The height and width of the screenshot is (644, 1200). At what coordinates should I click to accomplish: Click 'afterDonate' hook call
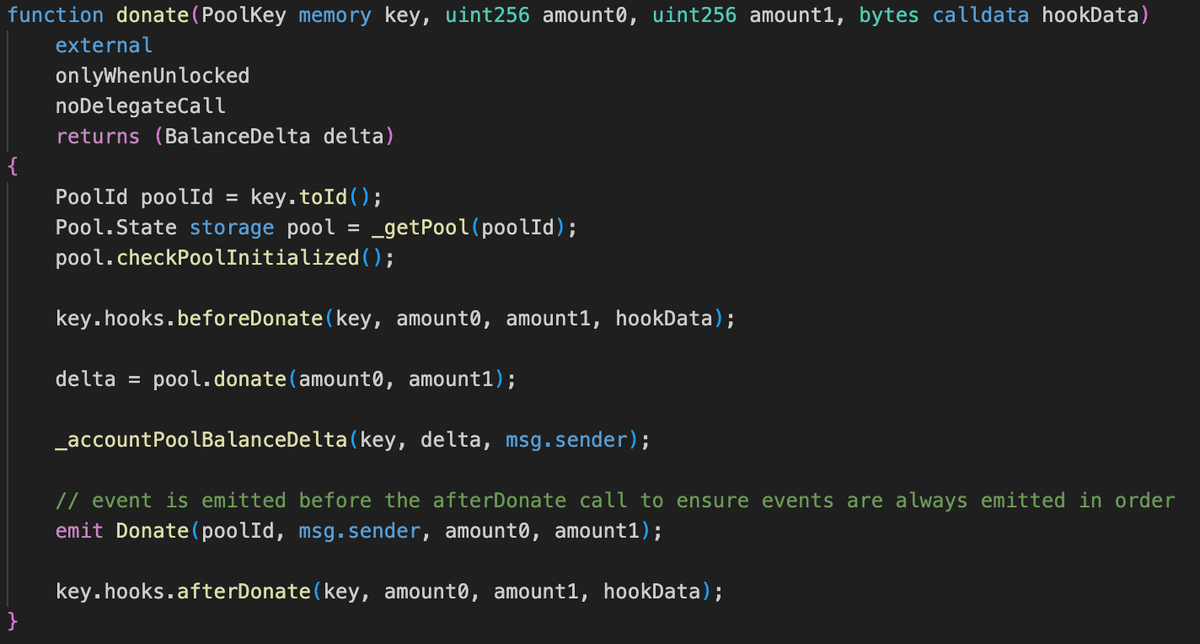(243, 592)
